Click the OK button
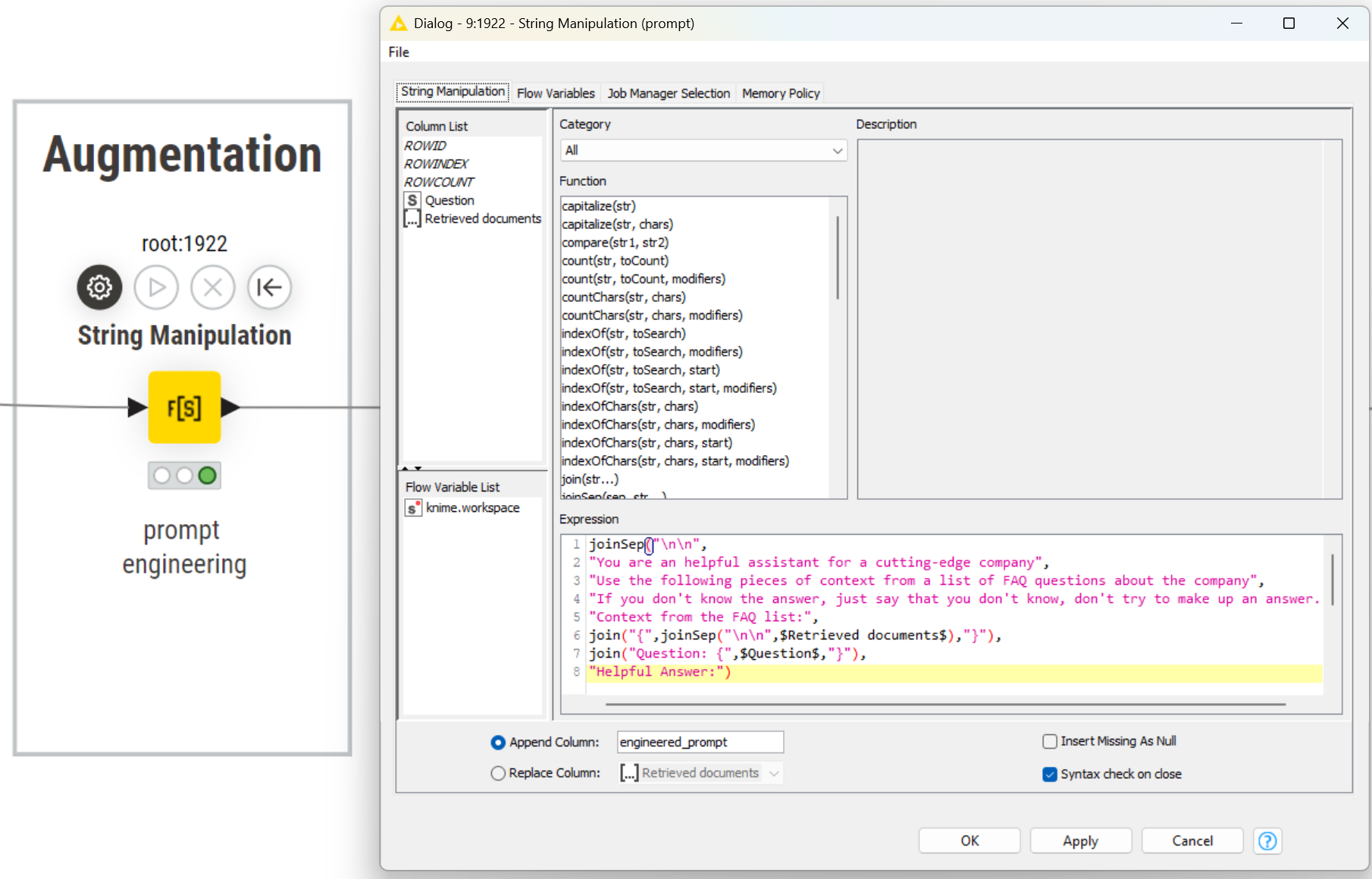 coord(969,840)
